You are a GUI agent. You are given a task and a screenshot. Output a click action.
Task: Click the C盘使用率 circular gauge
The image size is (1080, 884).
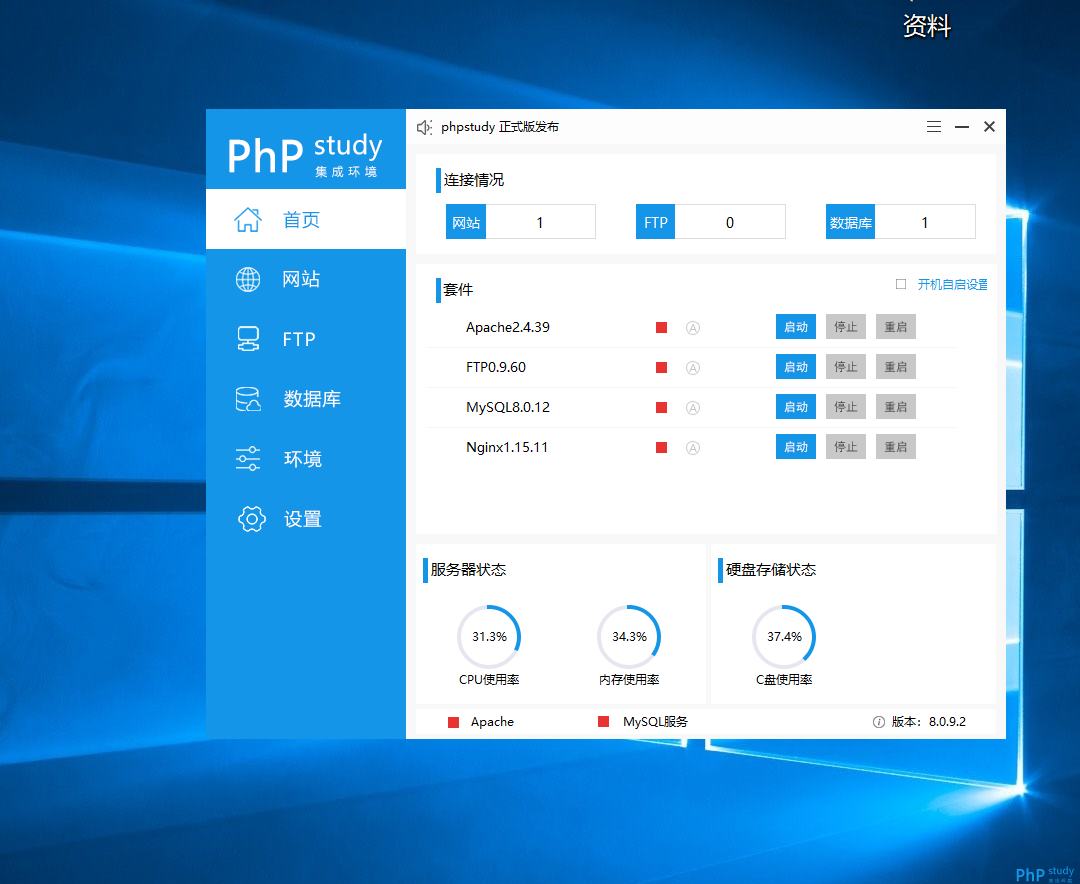click(784, 637)
